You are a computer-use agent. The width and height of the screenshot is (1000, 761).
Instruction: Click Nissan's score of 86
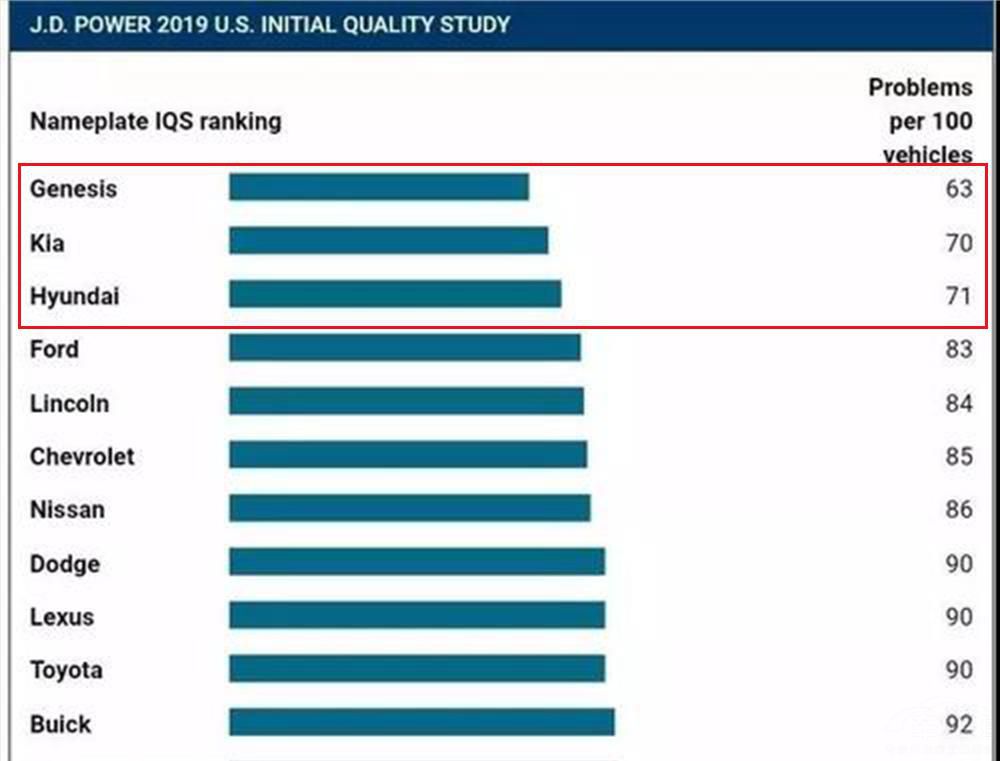(958, 509)
